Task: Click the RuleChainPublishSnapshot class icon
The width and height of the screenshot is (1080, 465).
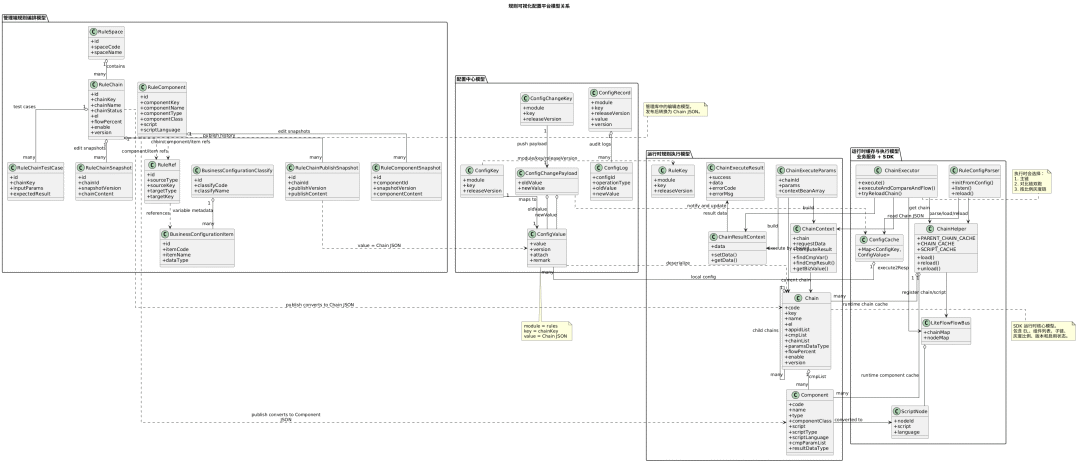Action: [291, 167]
